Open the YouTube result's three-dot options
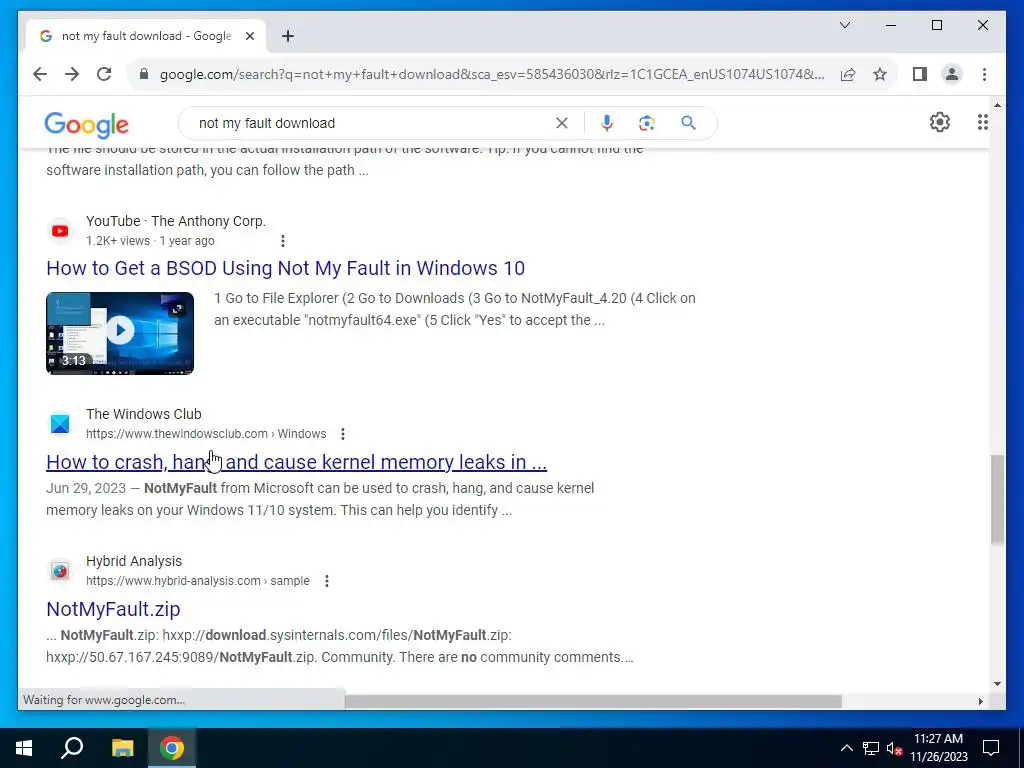The width and height of the screenshot is (1024, 768). [x=283, y=241]
